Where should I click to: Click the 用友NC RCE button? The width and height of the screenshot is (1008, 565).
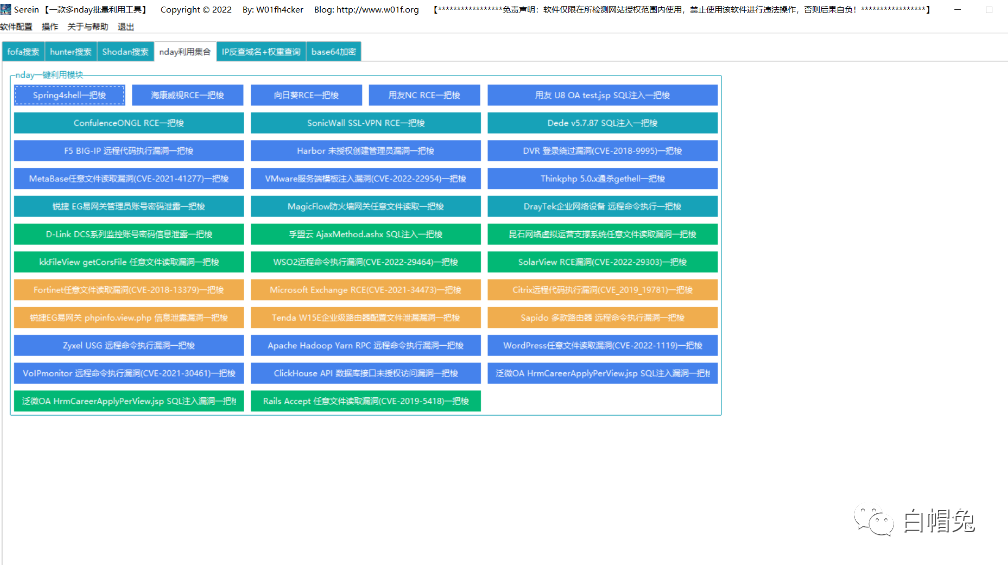pyautogui.click(x=424, y=95)
